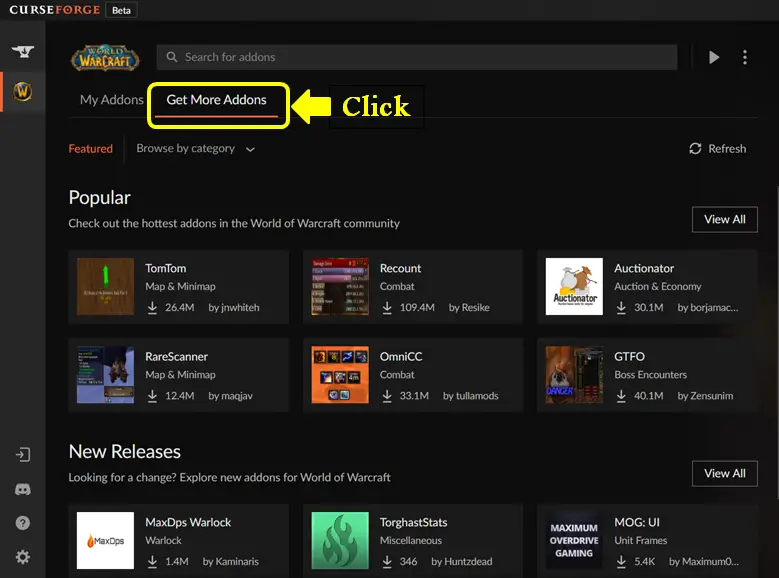
Task: Open the OmniCC addon title
Action: [x=401, y=357]
